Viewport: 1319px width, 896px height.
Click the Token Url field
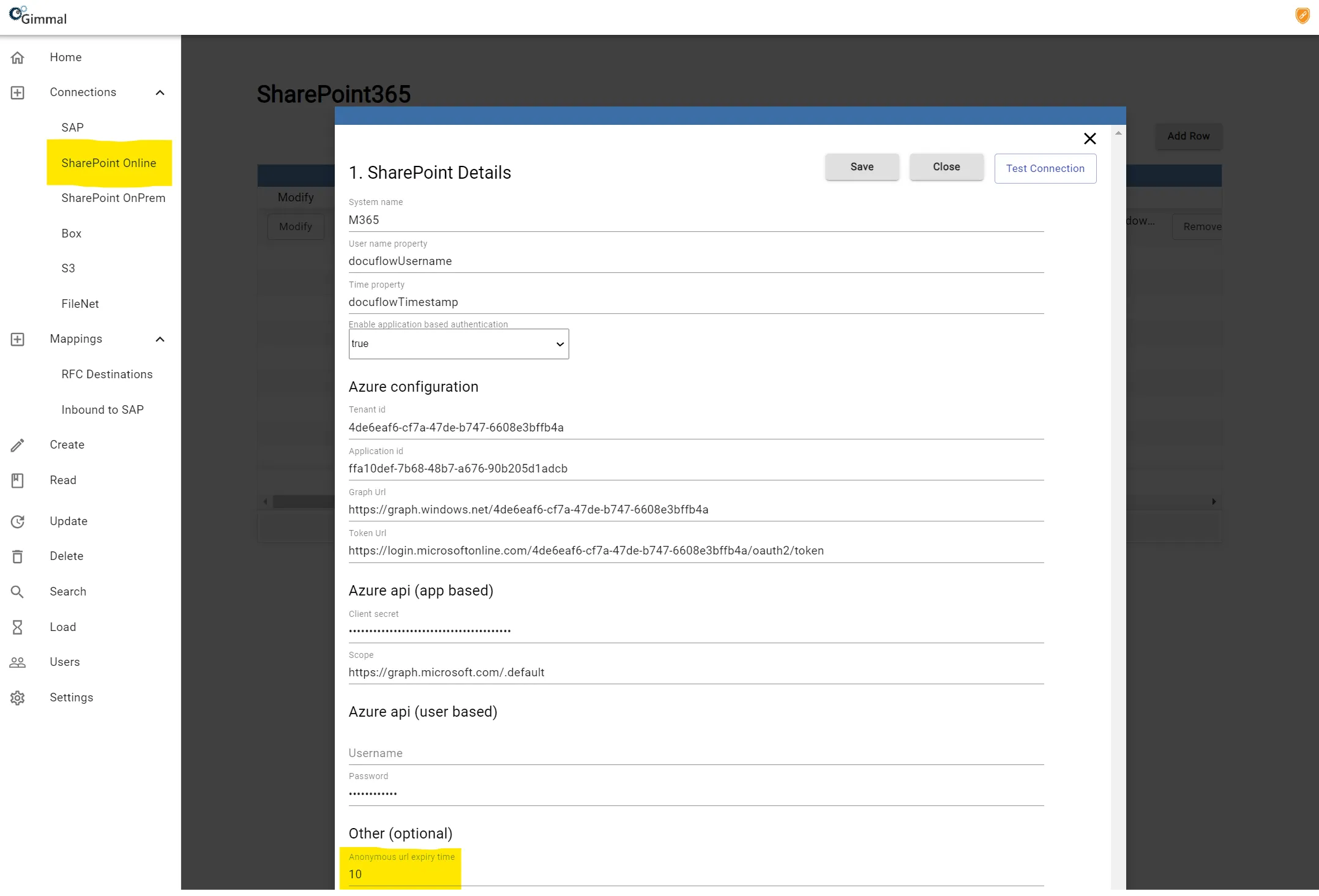point(696,551)
